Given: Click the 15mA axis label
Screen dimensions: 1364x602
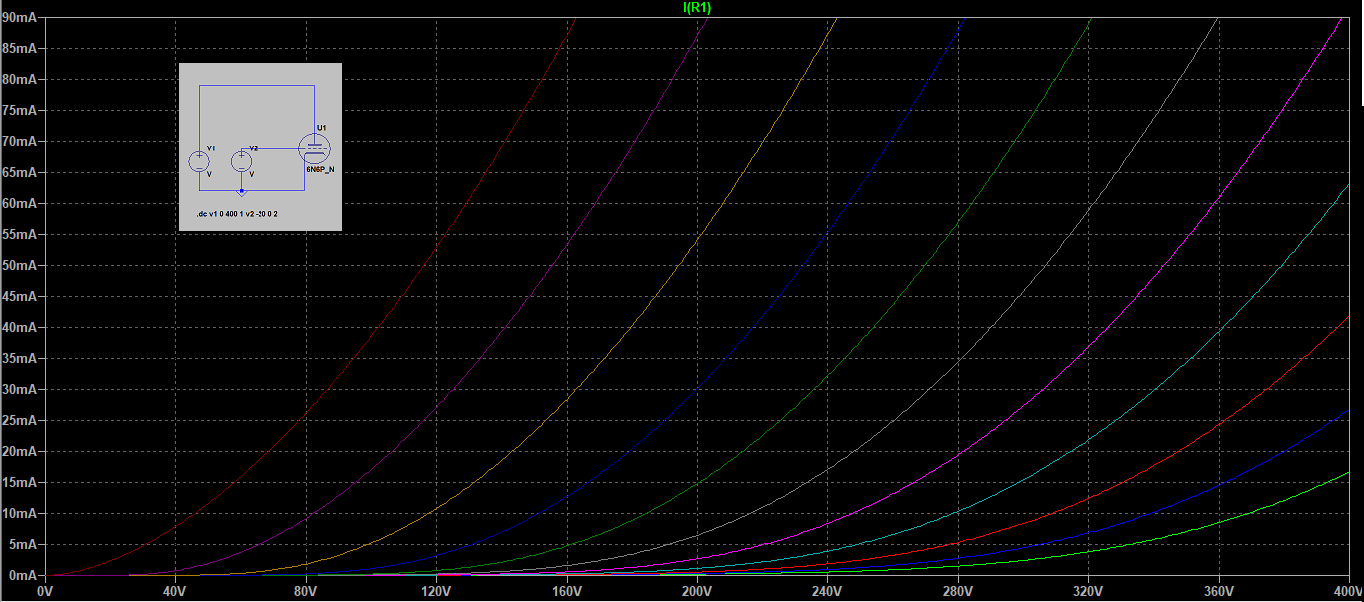Looking at the screenshot, I should pyautogui.click(x=19, y=482).
